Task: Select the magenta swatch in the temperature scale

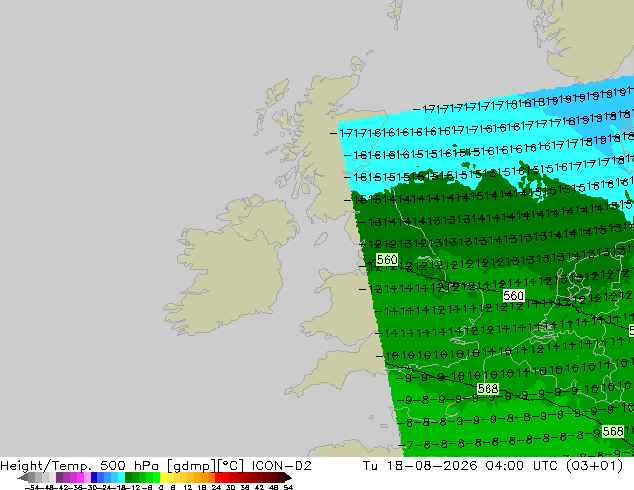Action: pyautogui.click(x=80, y=477)
